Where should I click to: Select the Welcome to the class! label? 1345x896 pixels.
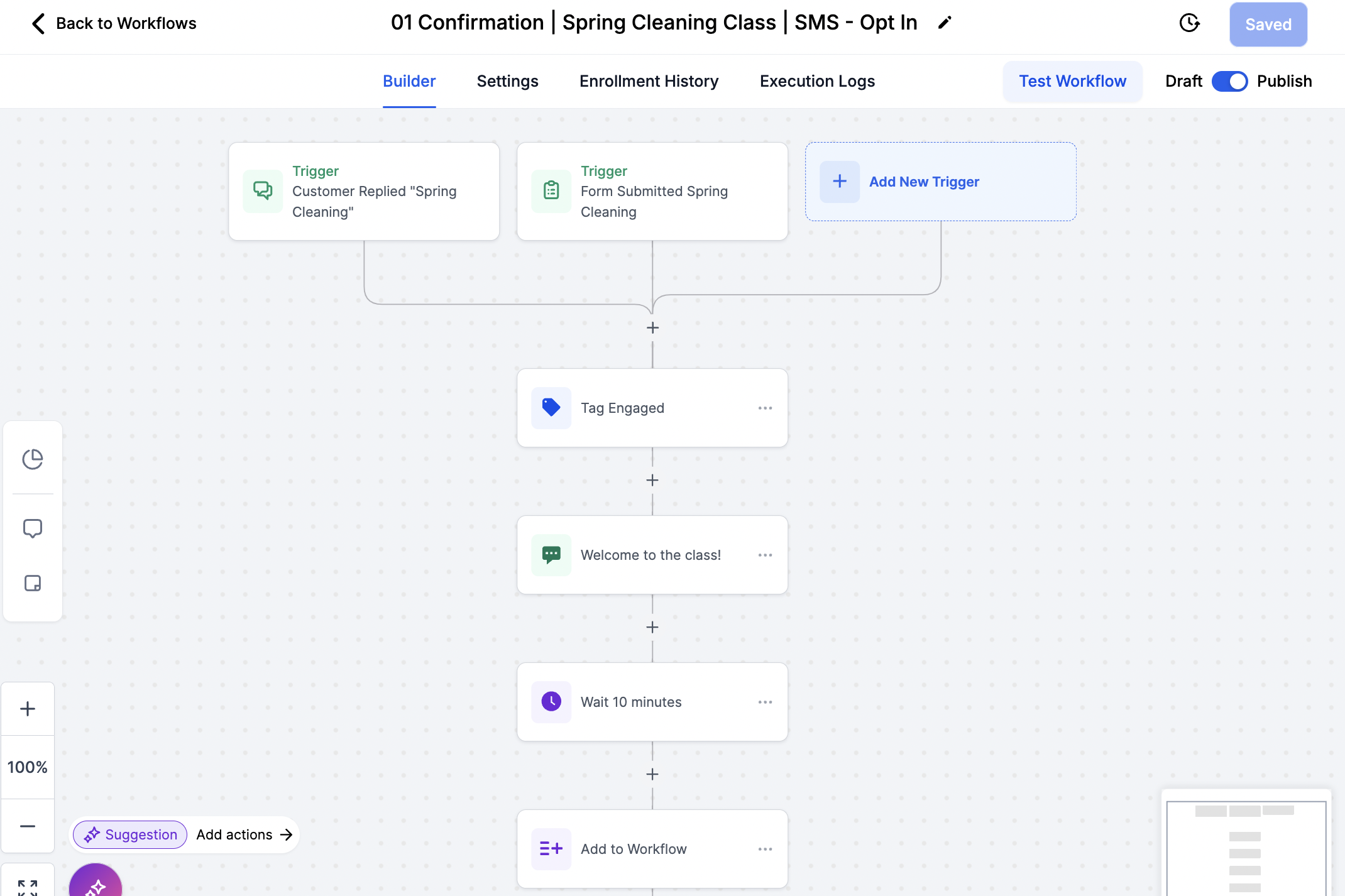651,555
